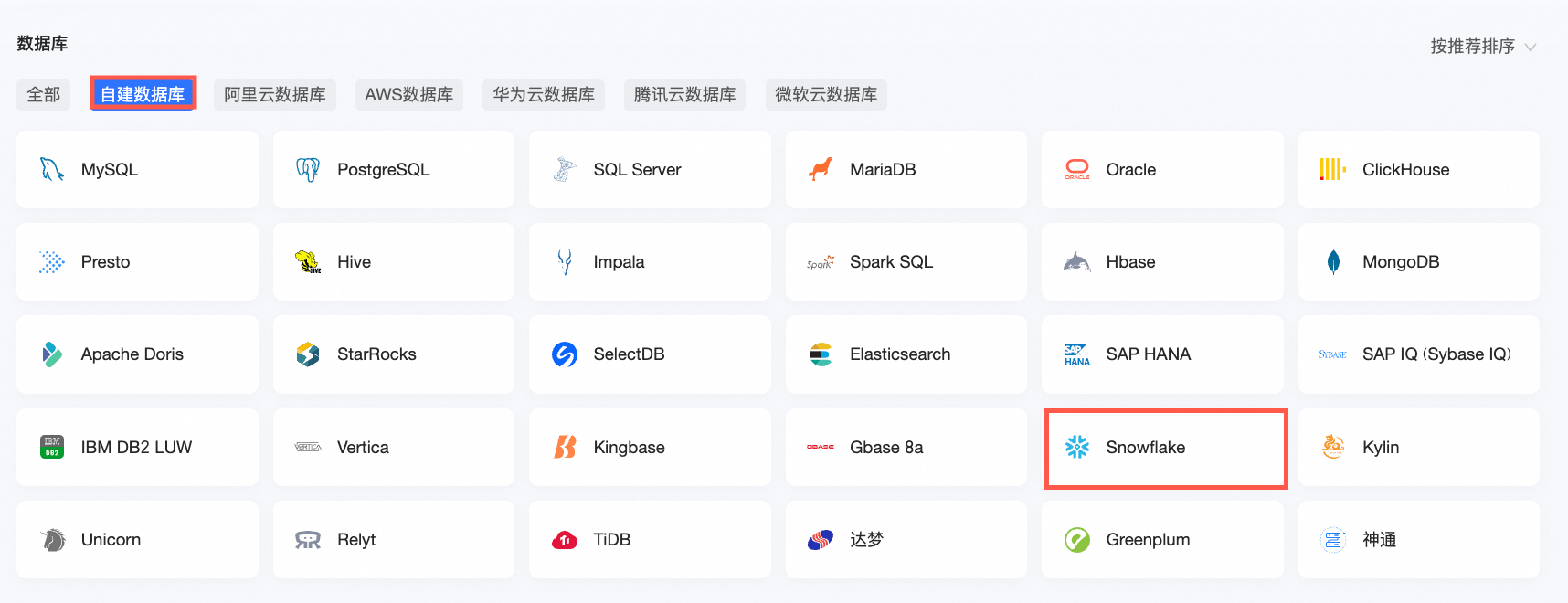
Task: Click the Kingbase orange K icon
Action: pyautogui.click(x=565, y=447)
